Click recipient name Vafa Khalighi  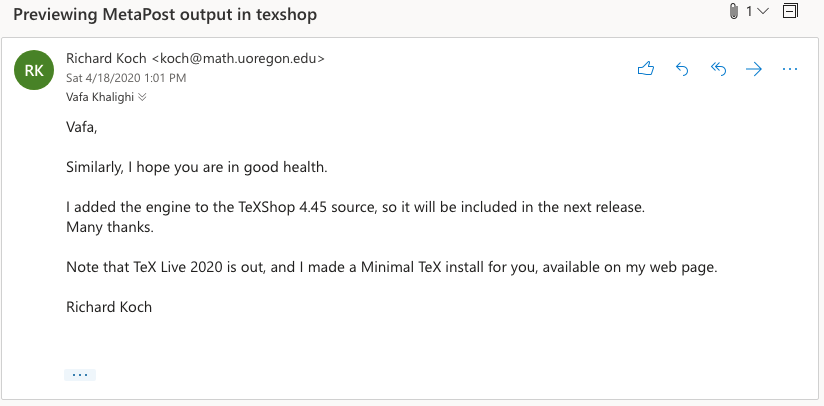click(100, 97)
